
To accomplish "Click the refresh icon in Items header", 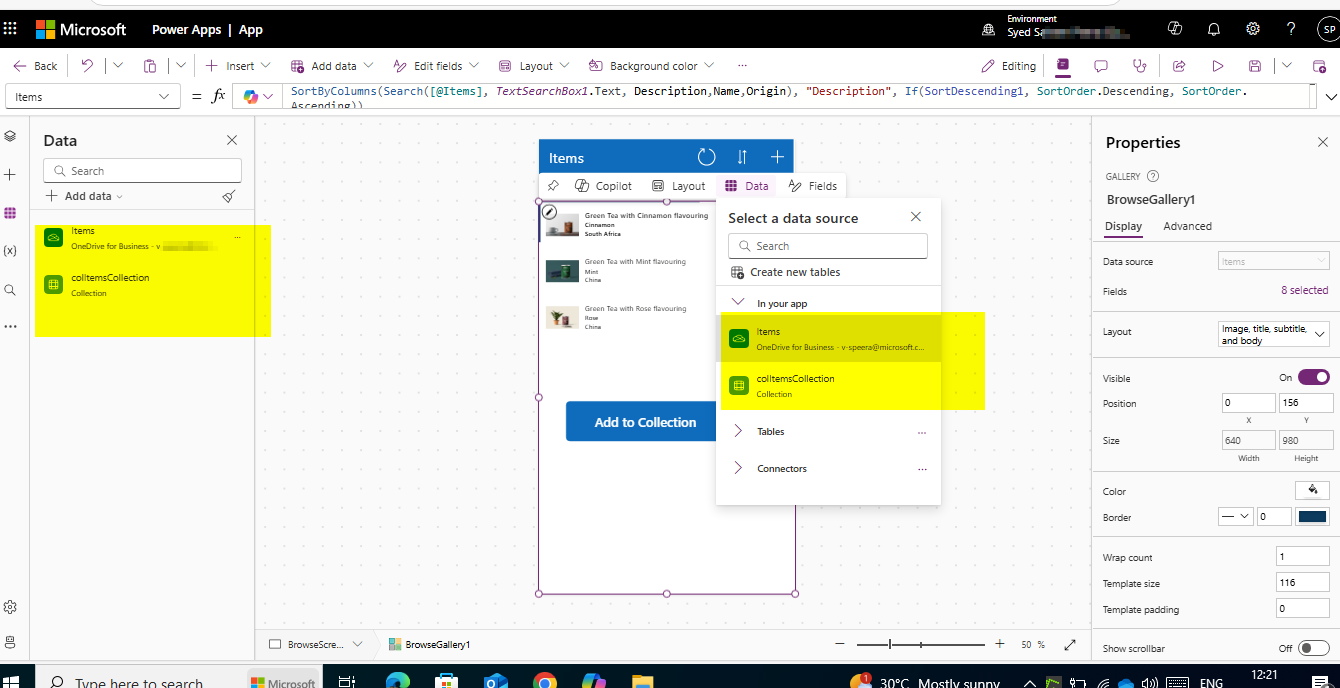I will coord(706,157).
